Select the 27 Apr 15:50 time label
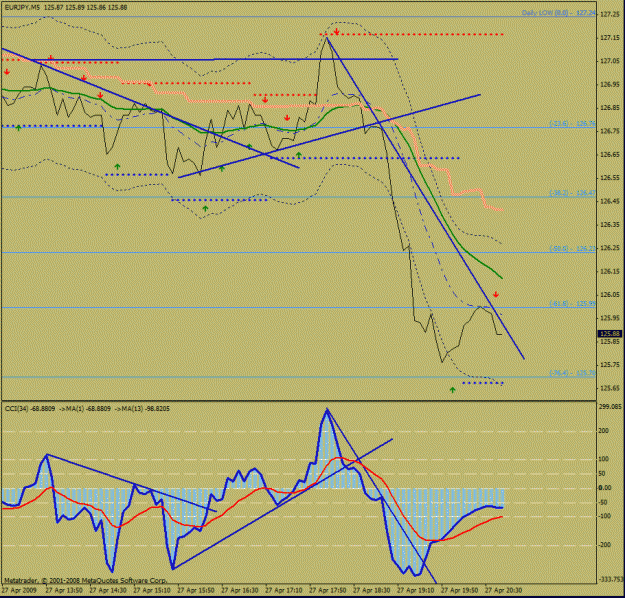The height and width of the screenshot is (598, 625). pos(196,590)
